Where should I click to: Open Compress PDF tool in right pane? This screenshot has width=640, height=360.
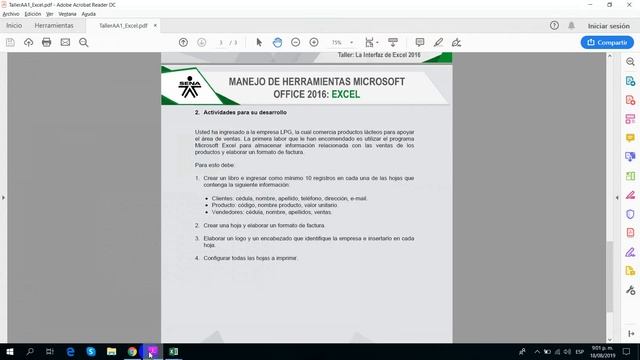[x=630, y=233]
